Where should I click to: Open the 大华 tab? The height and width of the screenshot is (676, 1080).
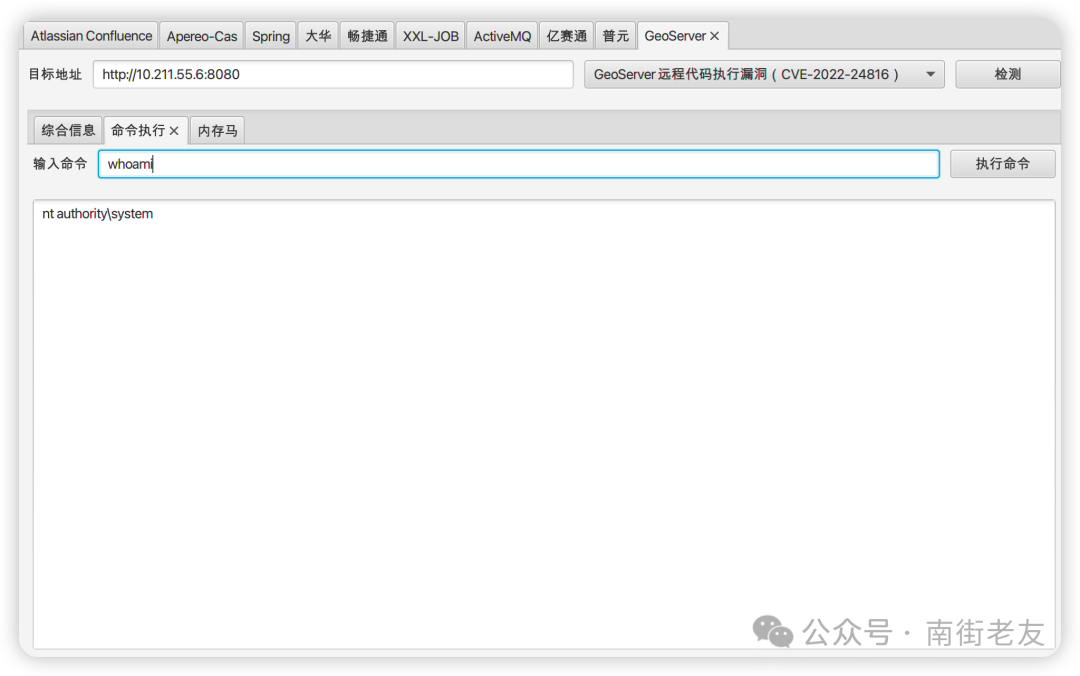[318, 36]
